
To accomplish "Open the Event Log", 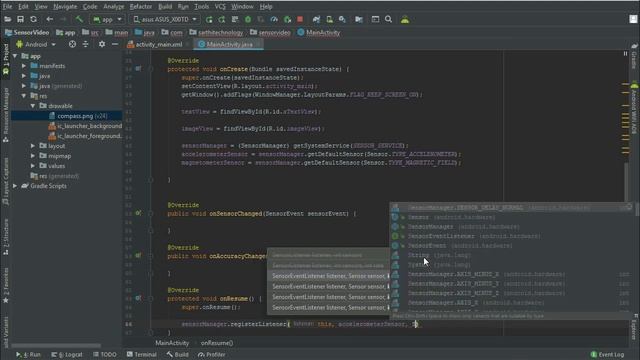I will point(608,355).
